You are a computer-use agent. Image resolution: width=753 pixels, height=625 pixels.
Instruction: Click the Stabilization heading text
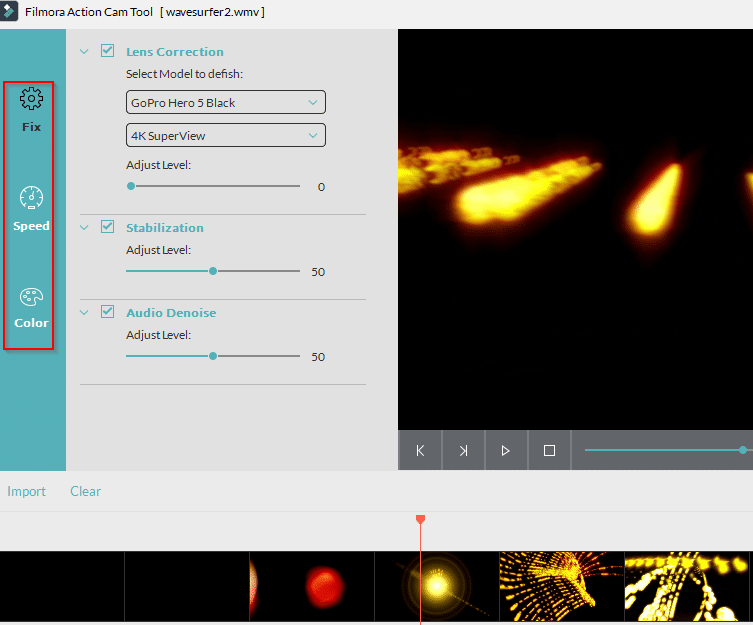165,227
